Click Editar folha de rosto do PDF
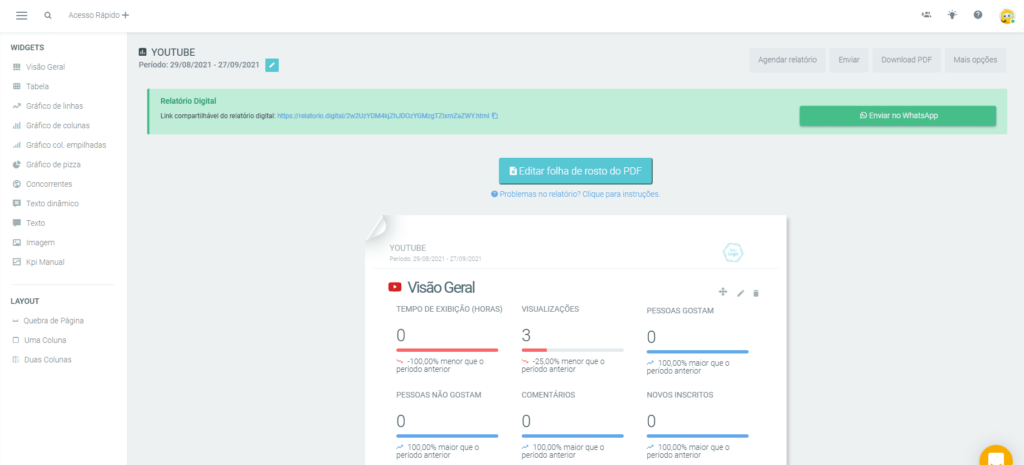 (x=575, y=171)
